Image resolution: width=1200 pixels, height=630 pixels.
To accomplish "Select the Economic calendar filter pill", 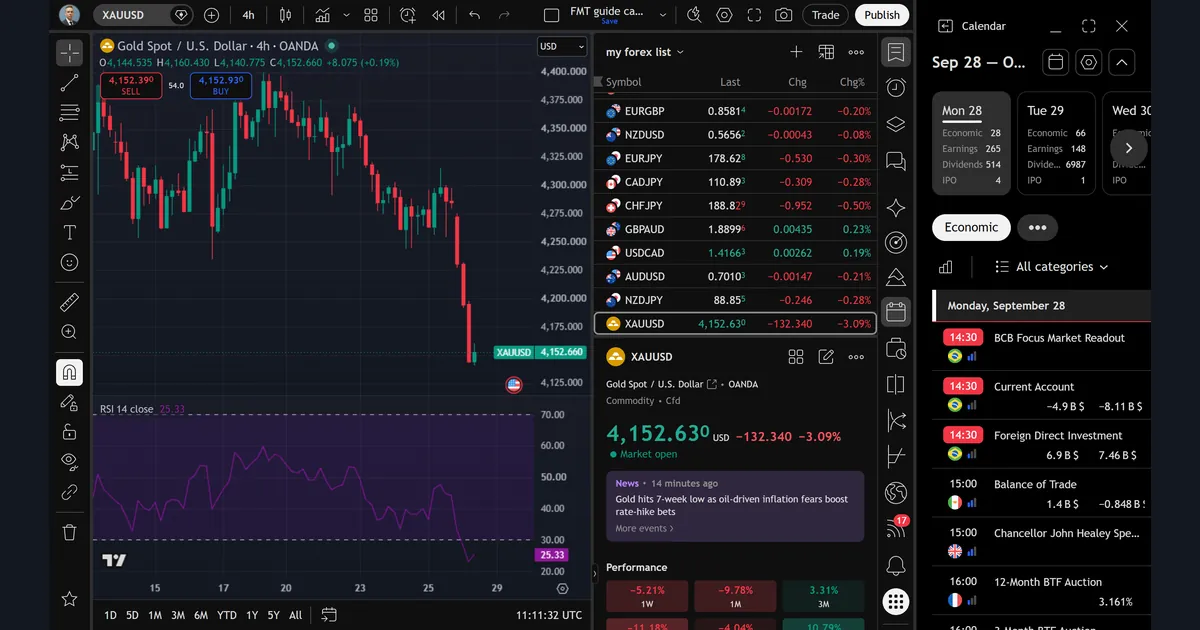I will pos(971,227).
